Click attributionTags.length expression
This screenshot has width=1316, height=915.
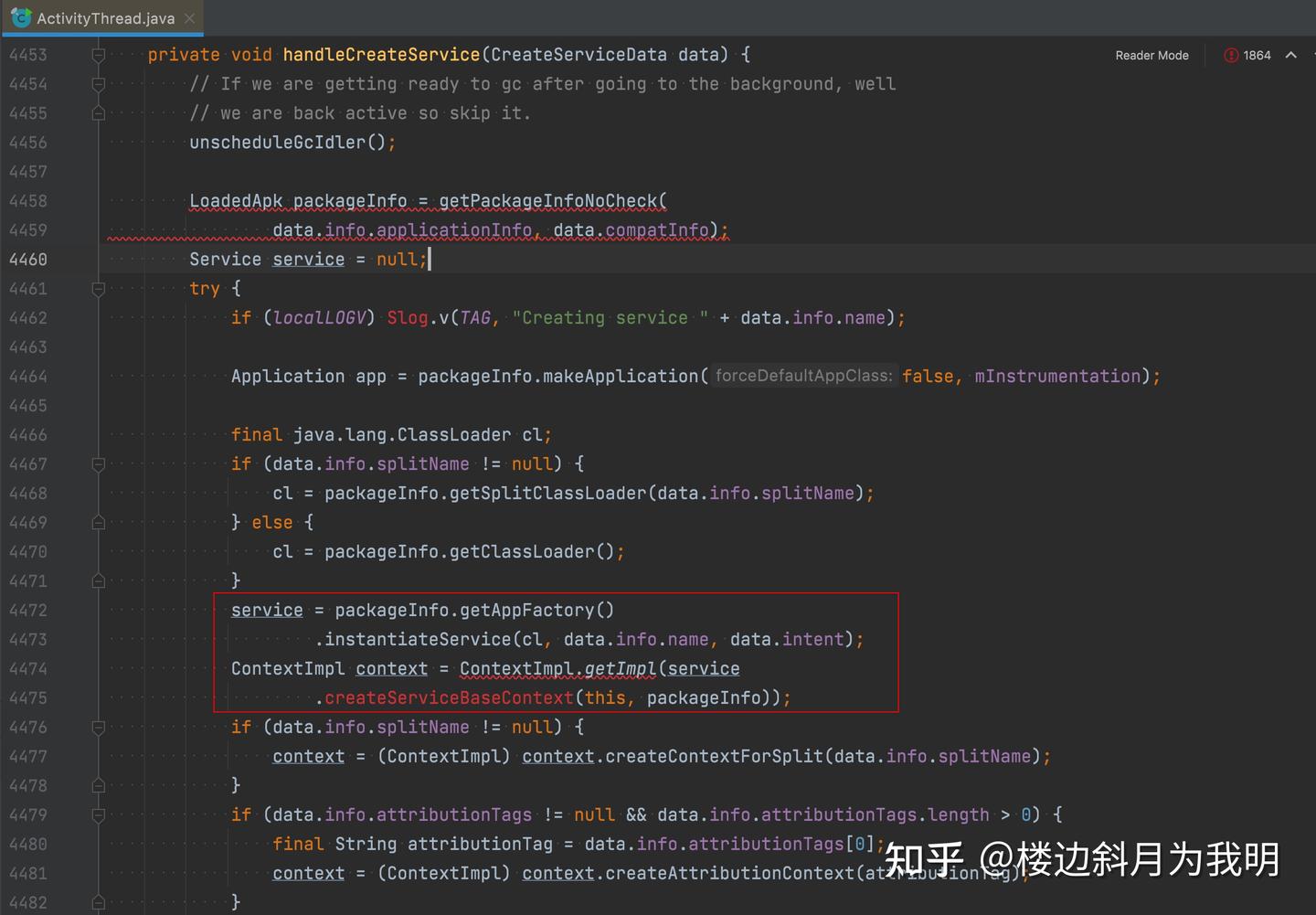tap(876, 815)
